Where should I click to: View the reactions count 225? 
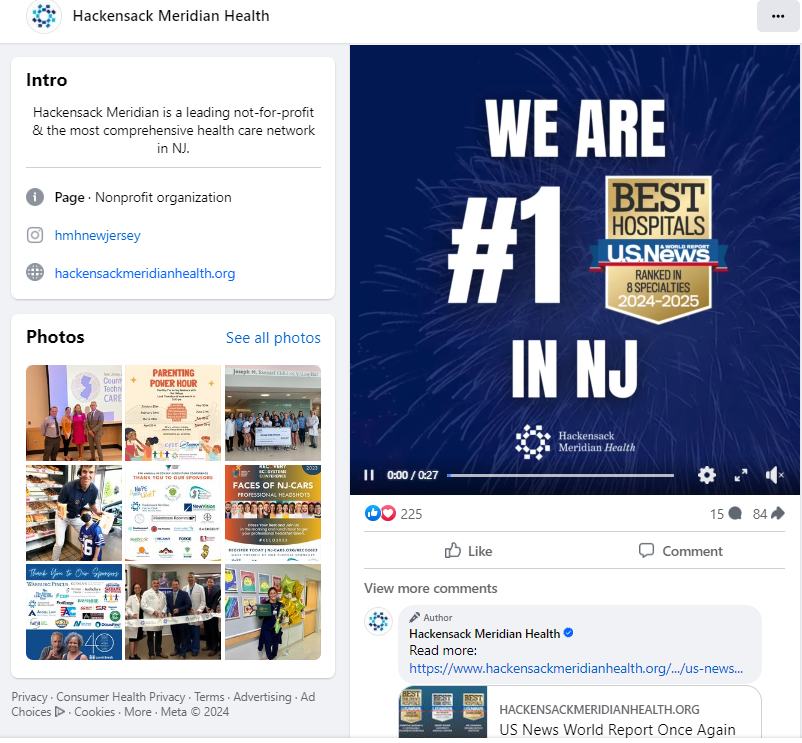(411, 514)
